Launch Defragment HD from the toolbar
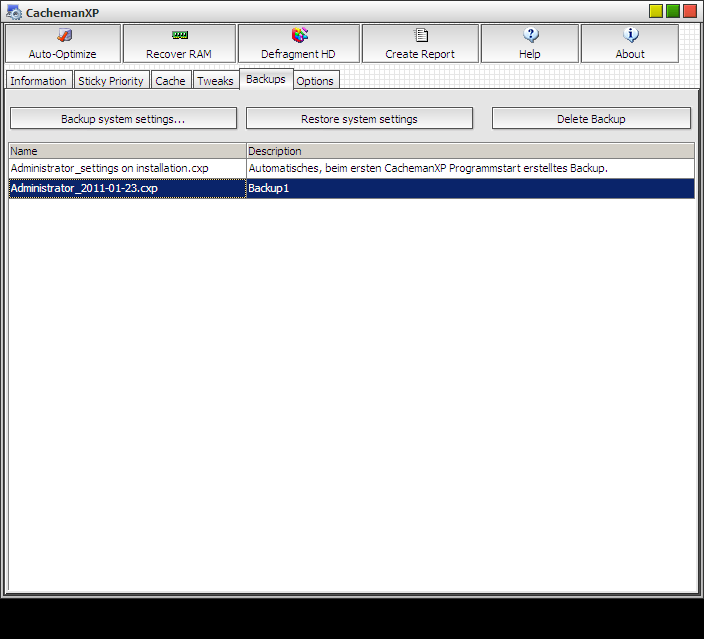This screenshot has width=704, height=639. click(x=299, y=44)
